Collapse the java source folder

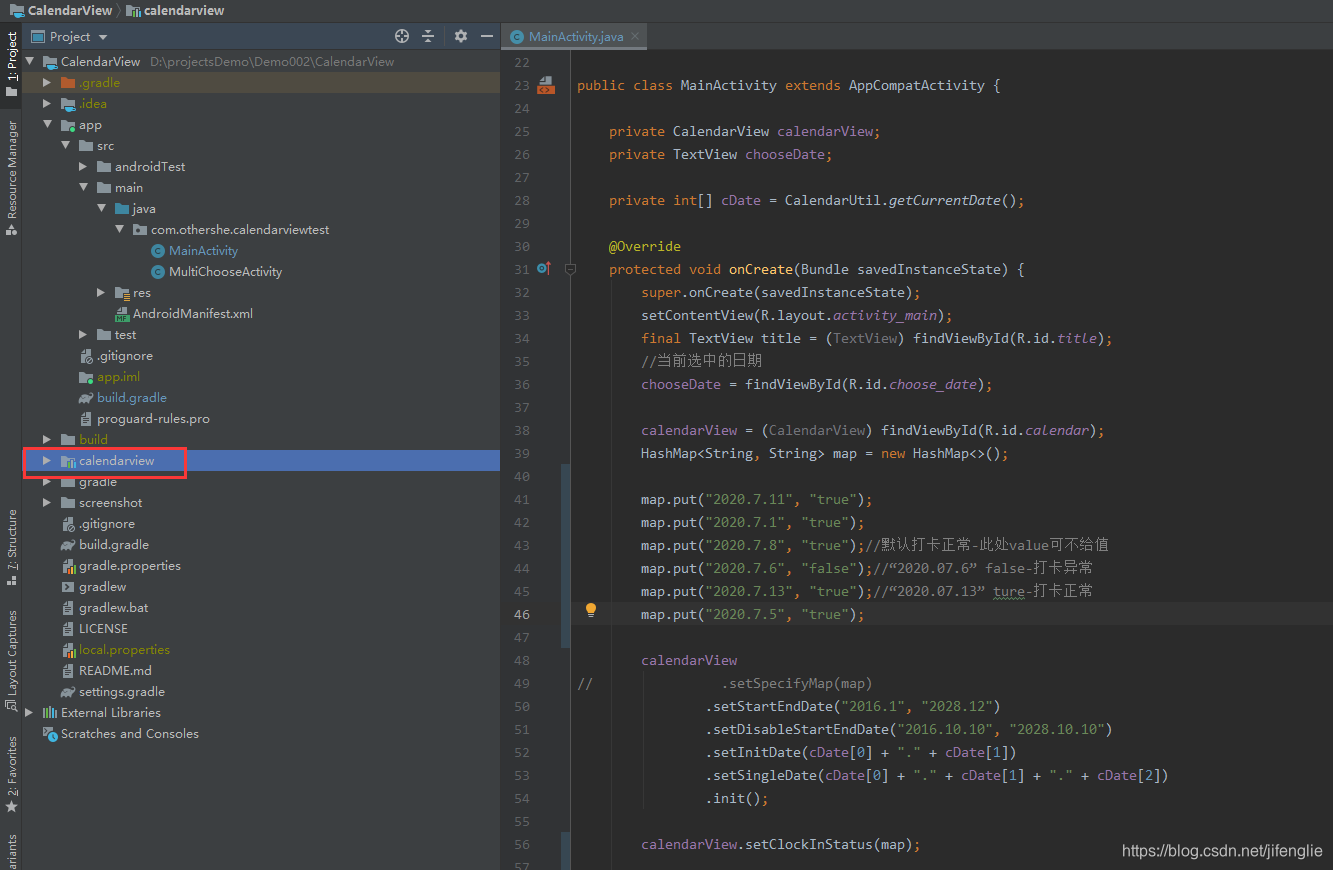point(102,209)
